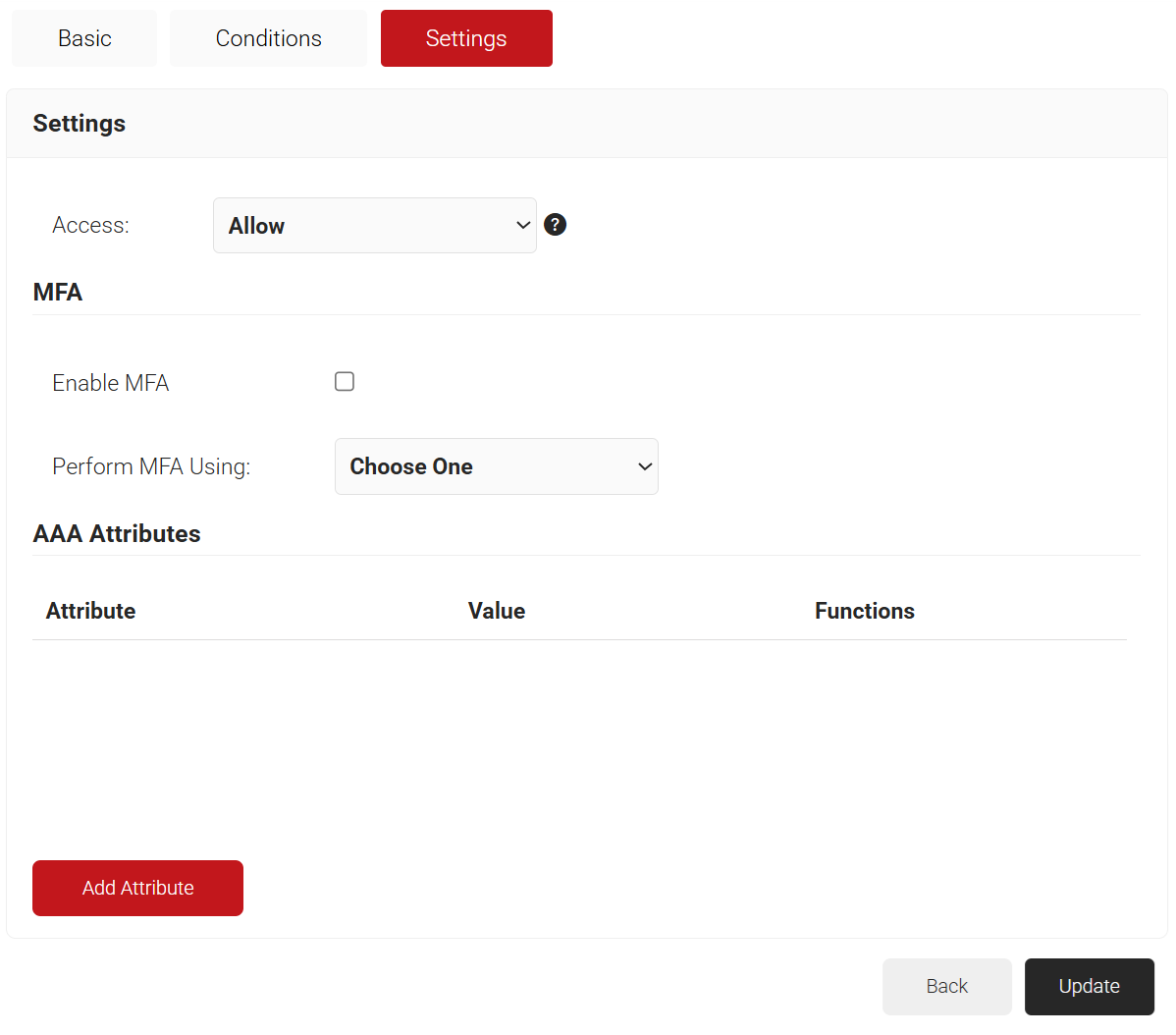This screenshot has width=1176, height=1035.
Task: Open the Conditions tab
Action: tap(268, 38)
